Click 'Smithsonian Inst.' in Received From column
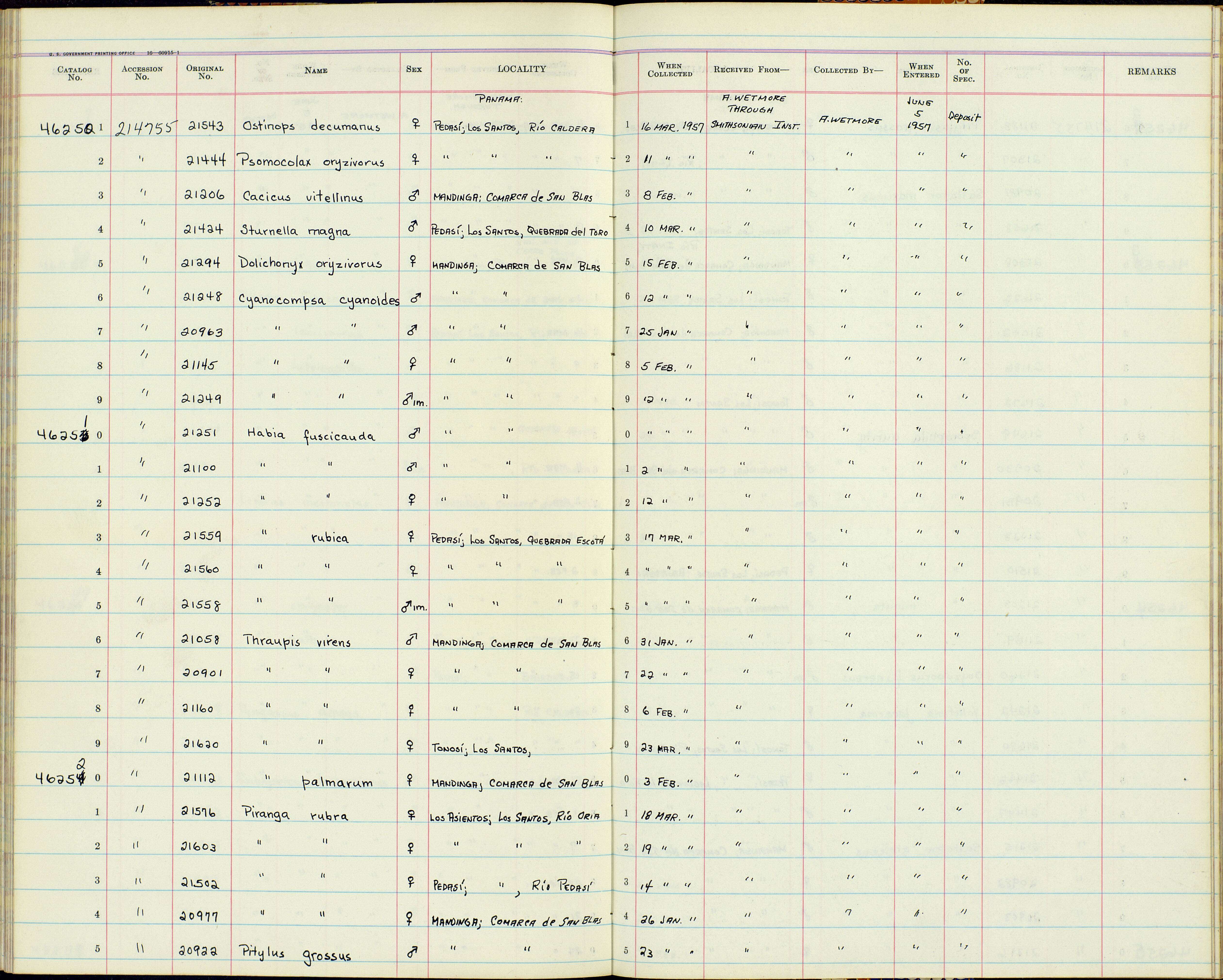Screen dimensions: 1223x980 click(x=755, y=125)
